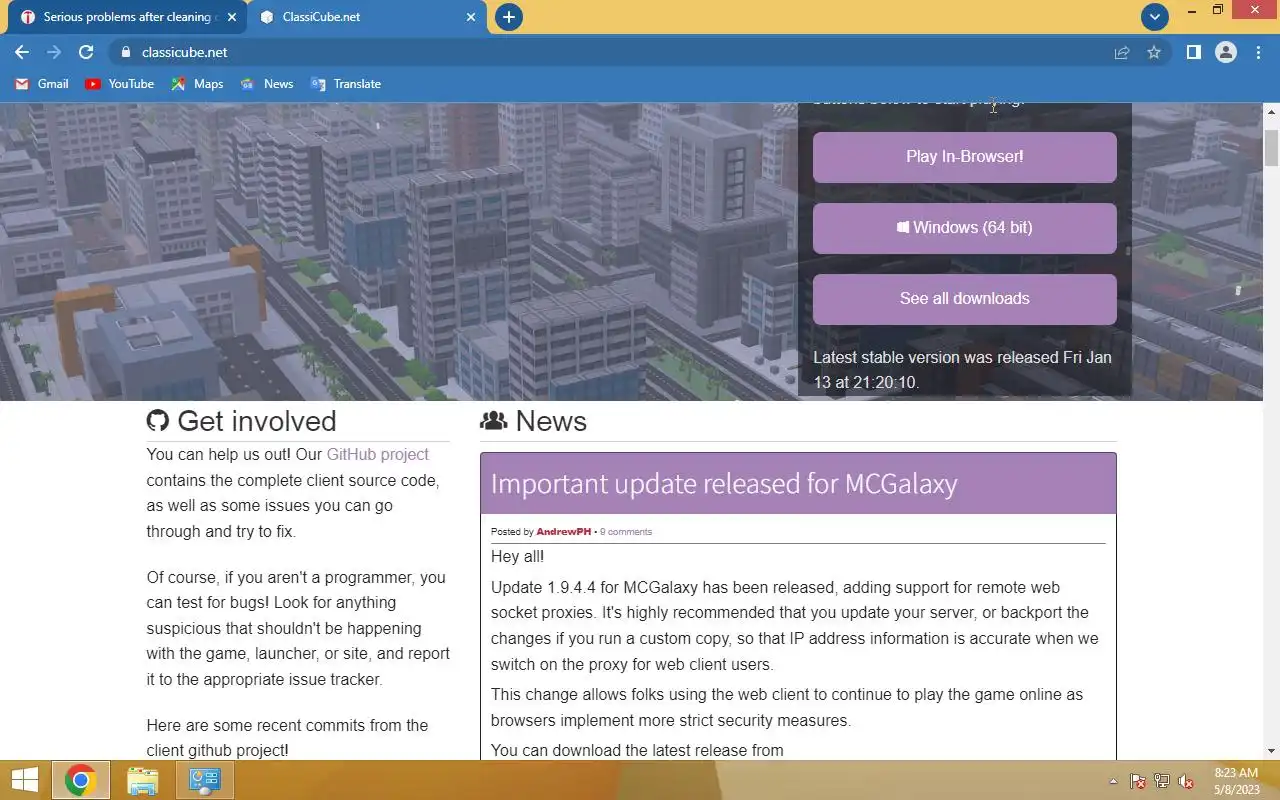Bookmark this page with the star icon
Image resolution: width=1280 pixels, height=800 pixels.
(x=1154, y=52)
